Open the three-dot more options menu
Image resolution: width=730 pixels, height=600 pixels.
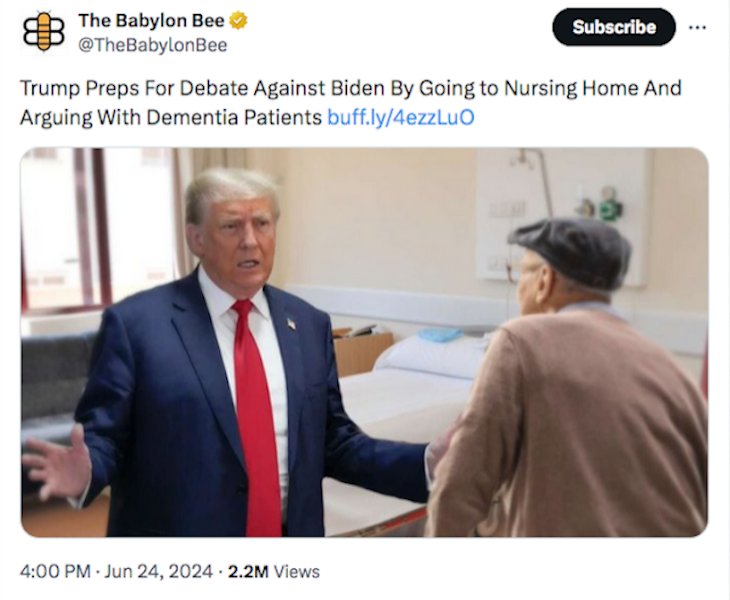[x=697, y=28]
